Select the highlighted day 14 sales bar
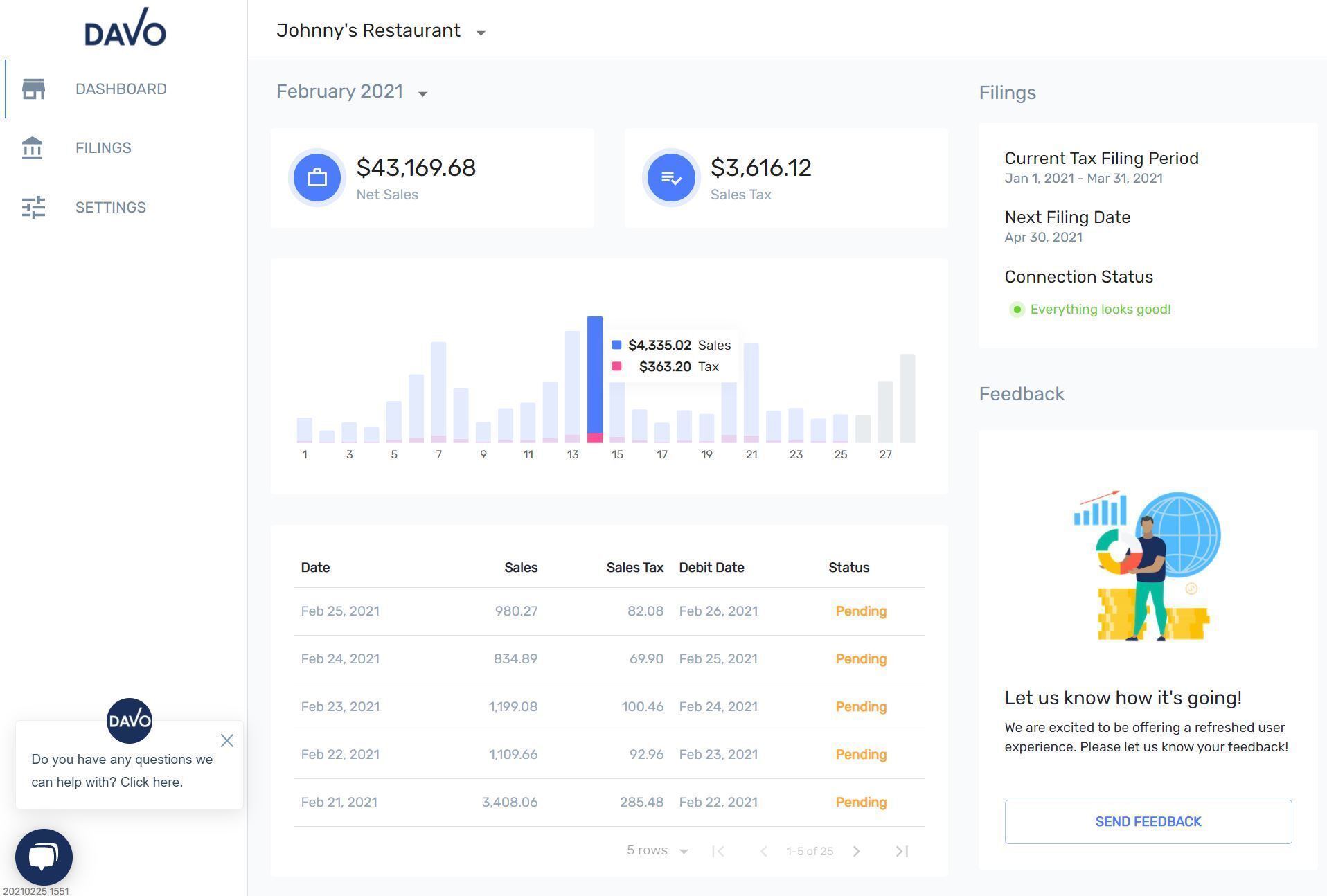 click(x=594, y=379)
